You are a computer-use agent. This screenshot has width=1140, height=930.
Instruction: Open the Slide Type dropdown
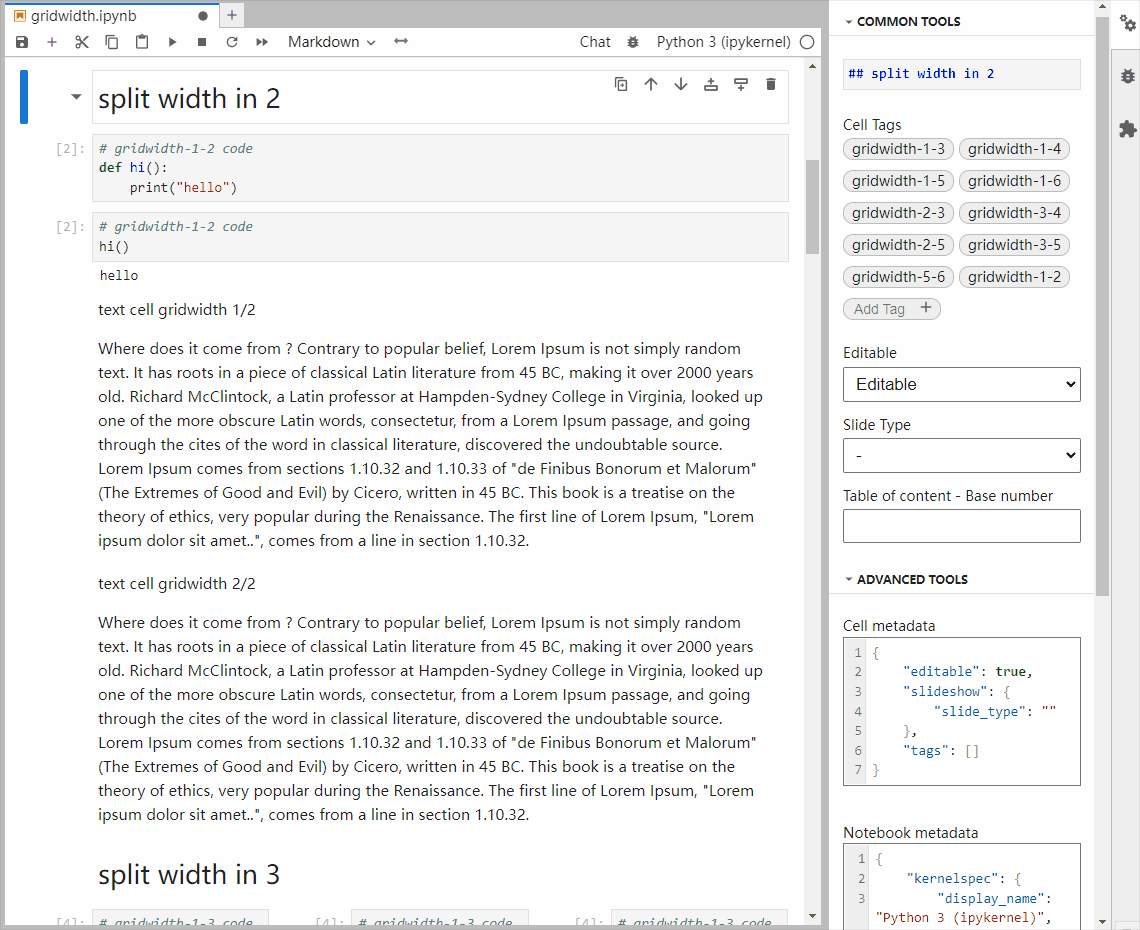click(x=961, y=456)
